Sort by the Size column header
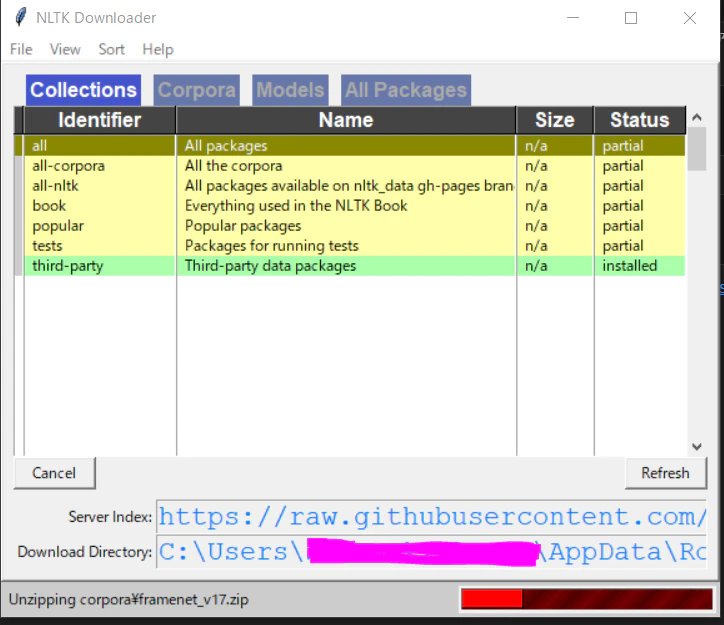 coord(555,120)
